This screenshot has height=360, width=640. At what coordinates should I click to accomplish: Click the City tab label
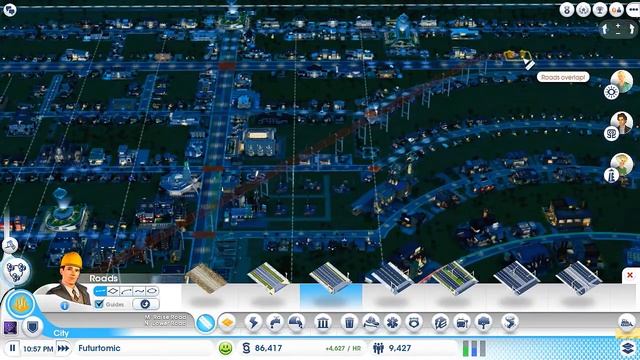tap(61, 333)
